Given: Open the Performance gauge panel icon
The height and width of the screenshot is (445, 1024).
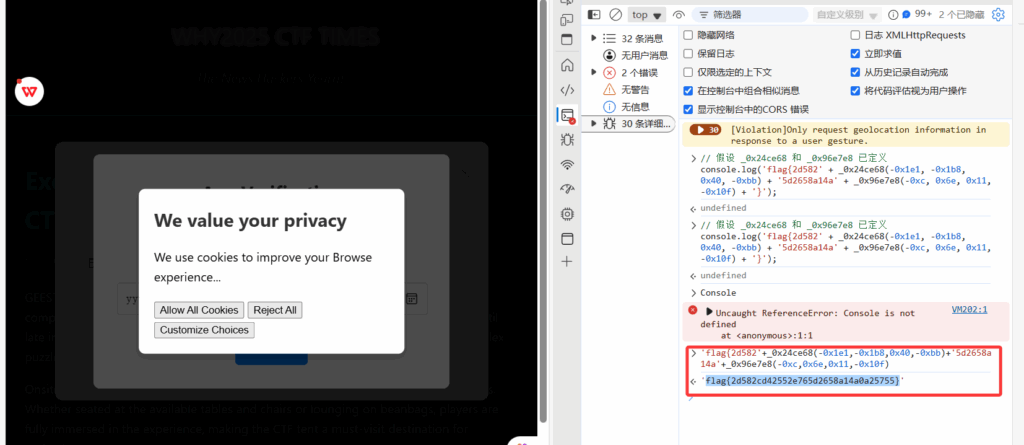Looking at the screenshot, I should pos(567,189).
